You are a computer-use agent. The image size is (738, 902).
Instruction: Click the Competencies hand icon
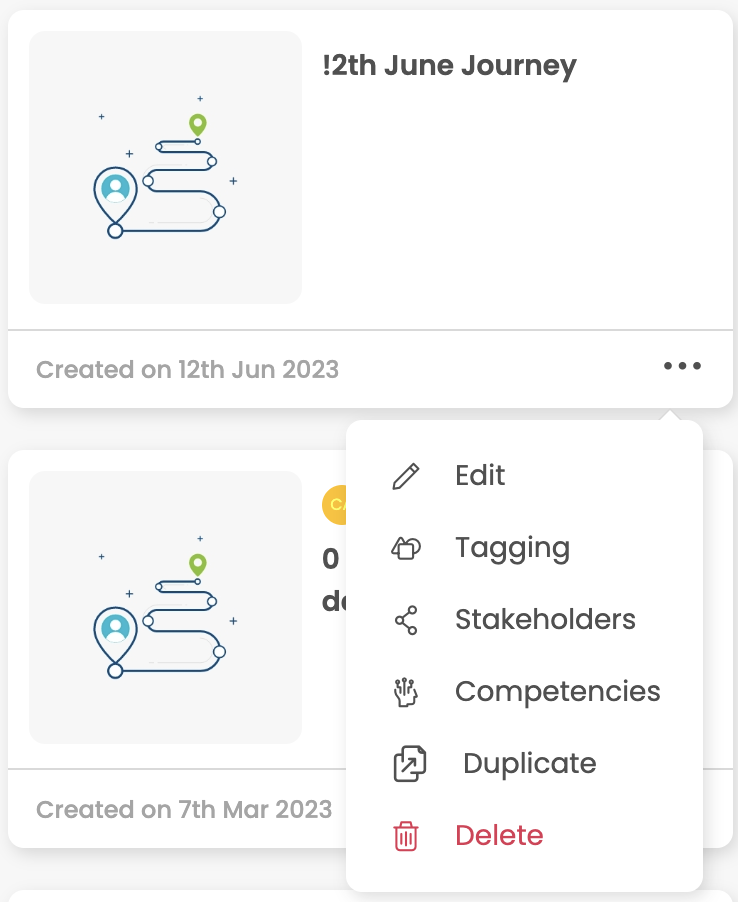click(406, 692)
